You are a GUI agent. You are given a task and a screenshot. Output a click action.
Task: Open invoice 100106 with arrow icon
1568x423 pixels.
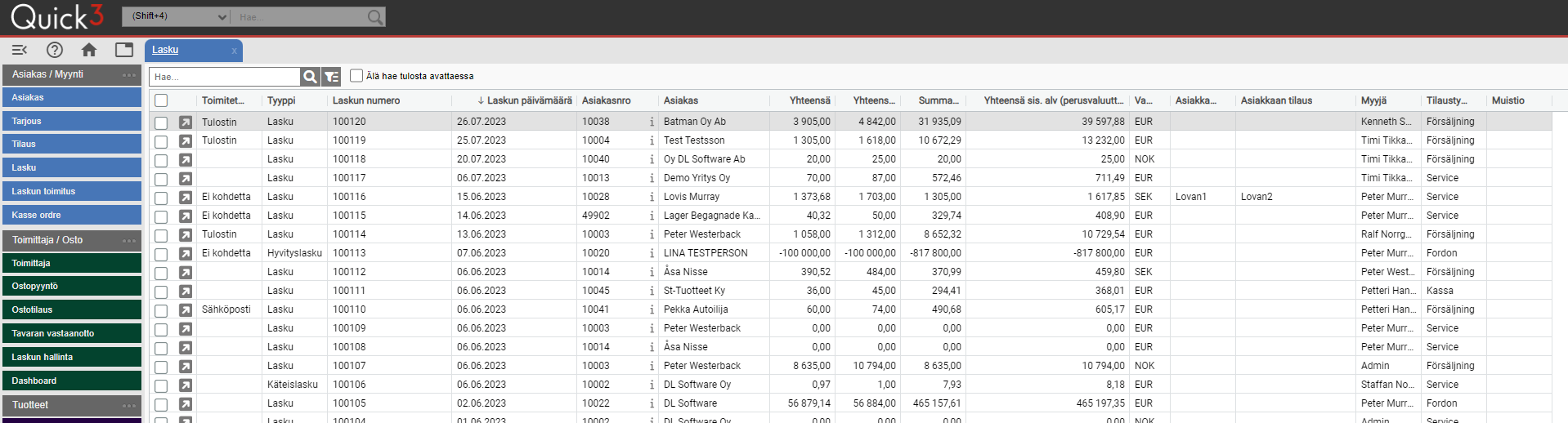click(186, 385)
